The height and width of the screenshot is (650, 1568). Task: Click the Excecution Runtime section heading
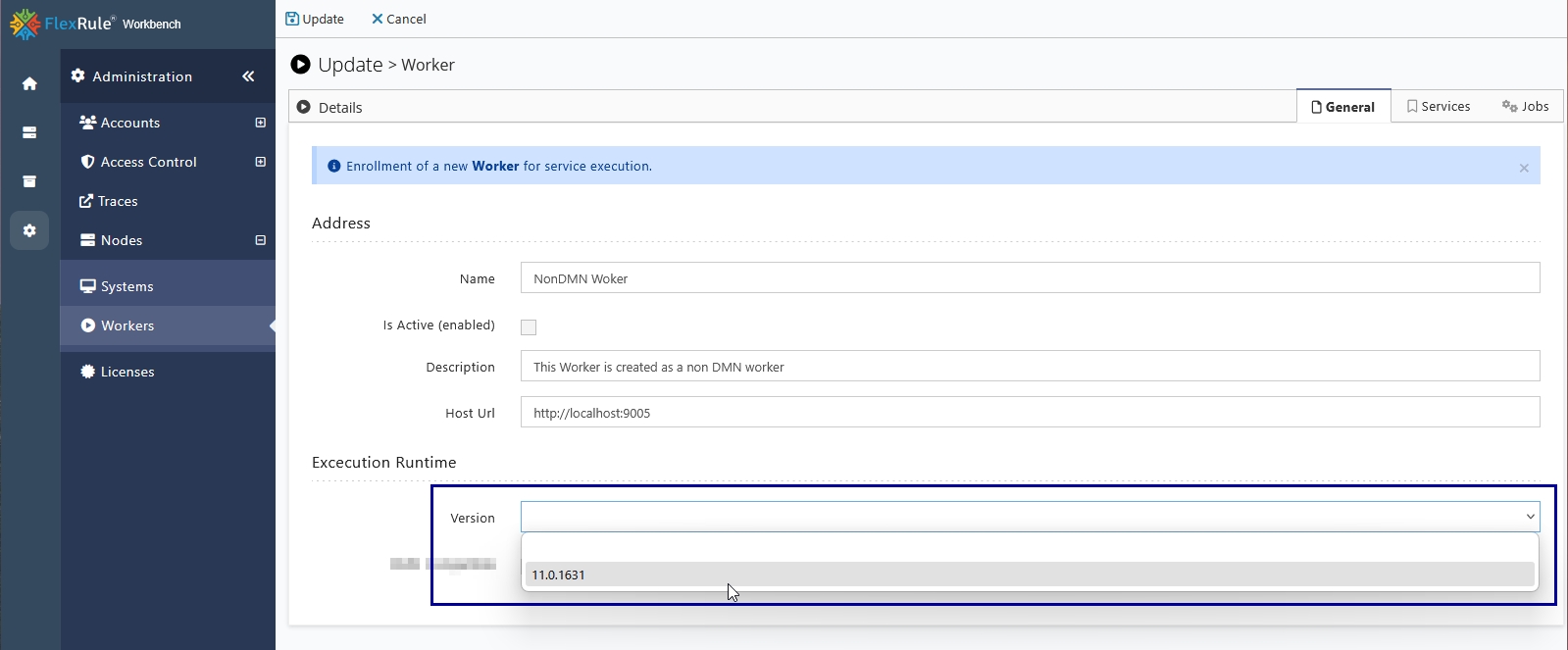(383, 462)
